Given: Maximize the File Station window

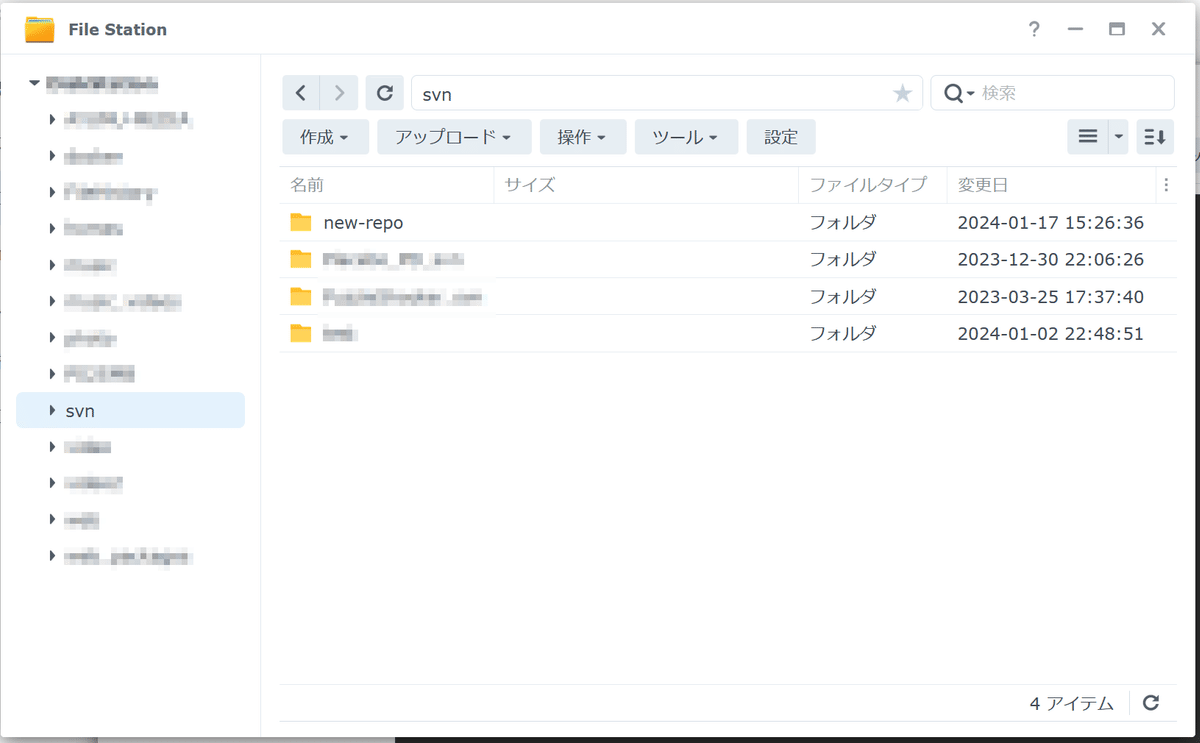Looking at the screenshot, I should click(1117, 29).
